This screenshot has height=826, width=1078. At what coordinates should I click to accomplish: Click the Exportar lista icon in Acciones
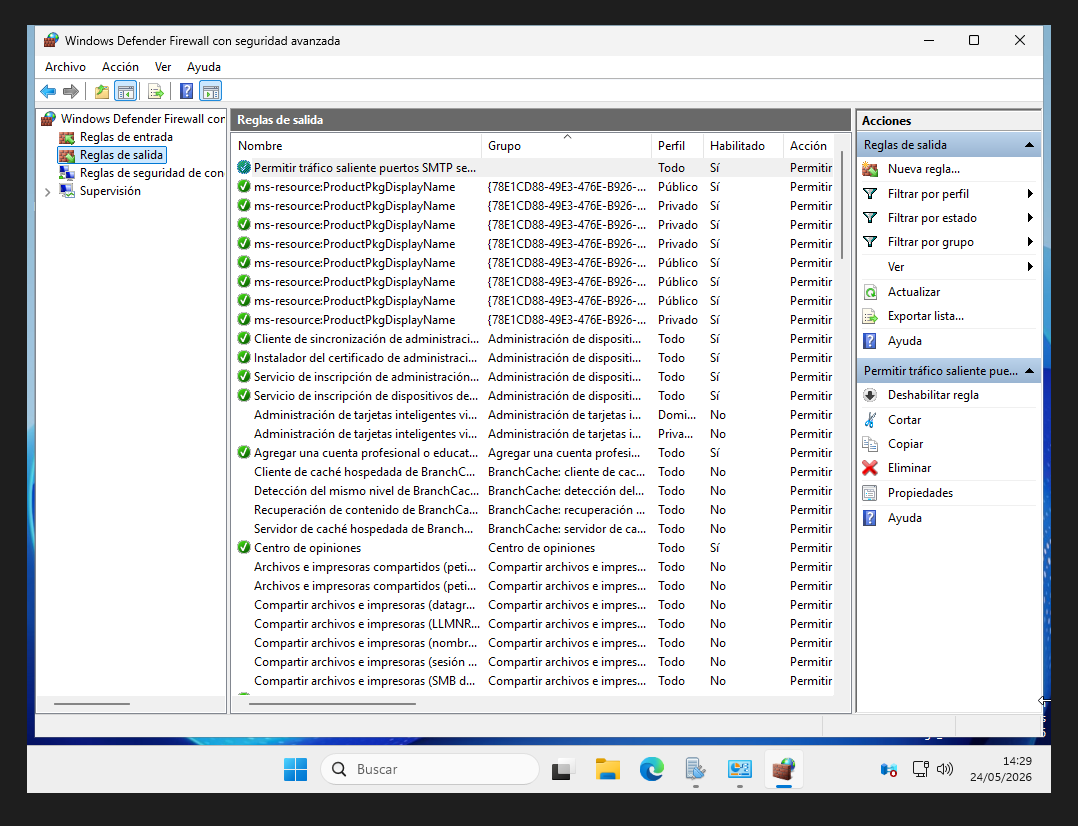click(870, 316)
